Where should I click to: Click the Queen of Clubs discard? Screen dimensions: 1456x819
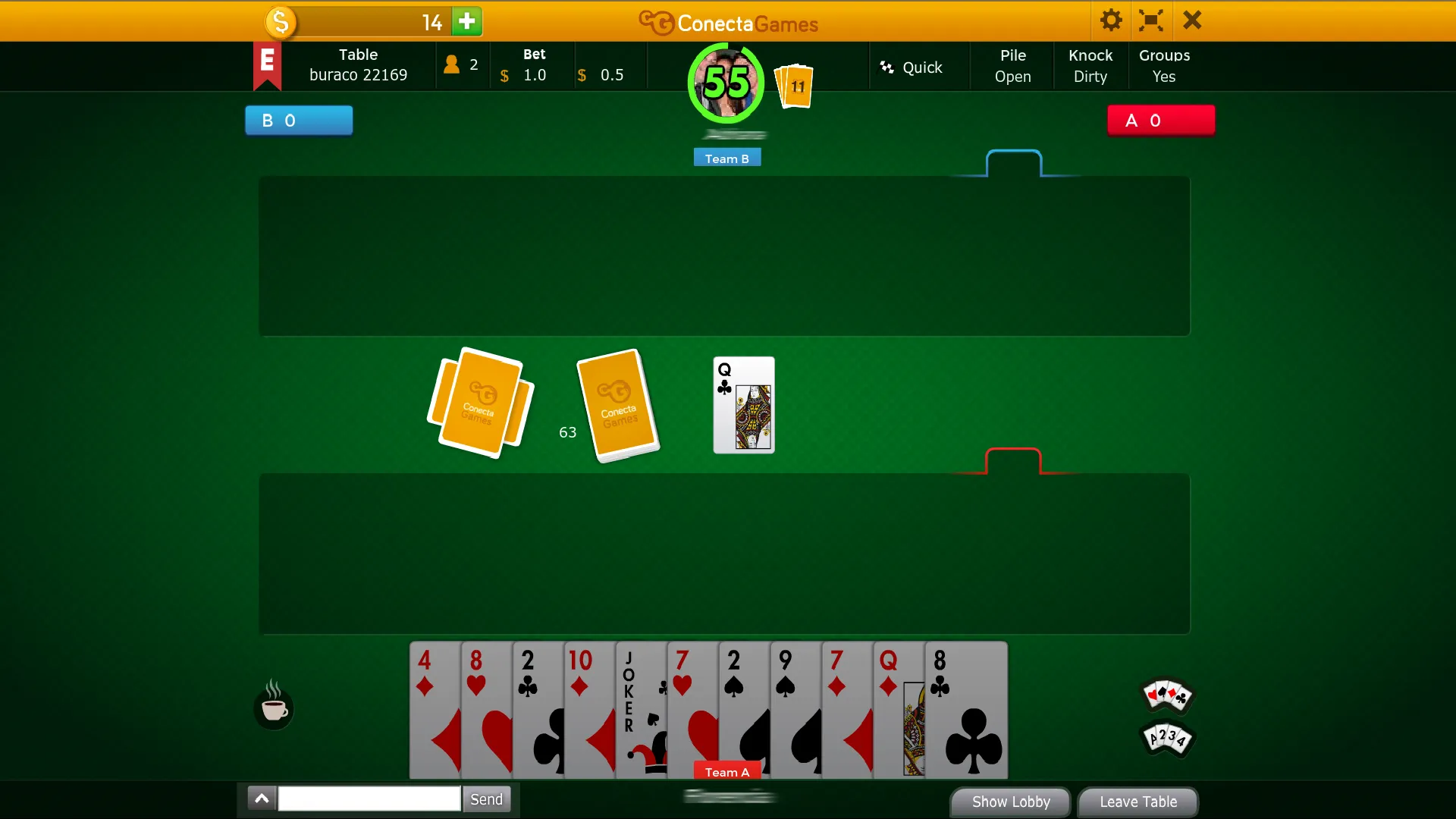[x=743, y=405]
